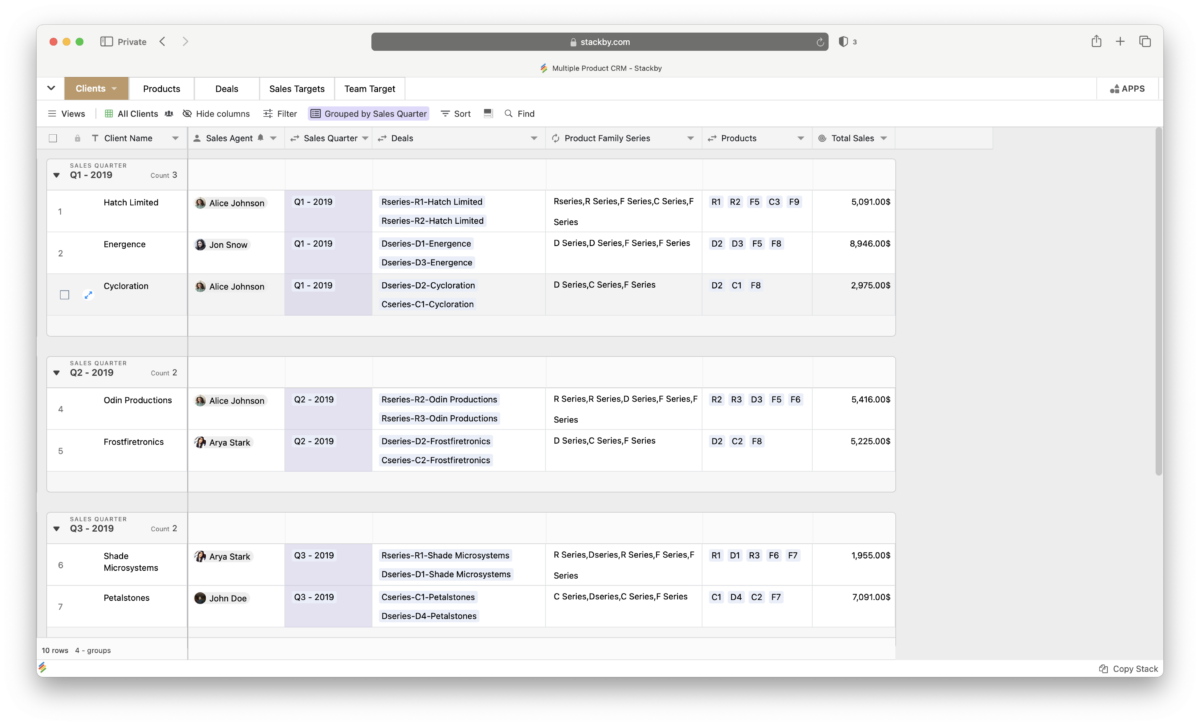Viewport: 1200px width, 725px height.
Task: Click Grouped by Sales Quarter button
Action: click(368, 114)
